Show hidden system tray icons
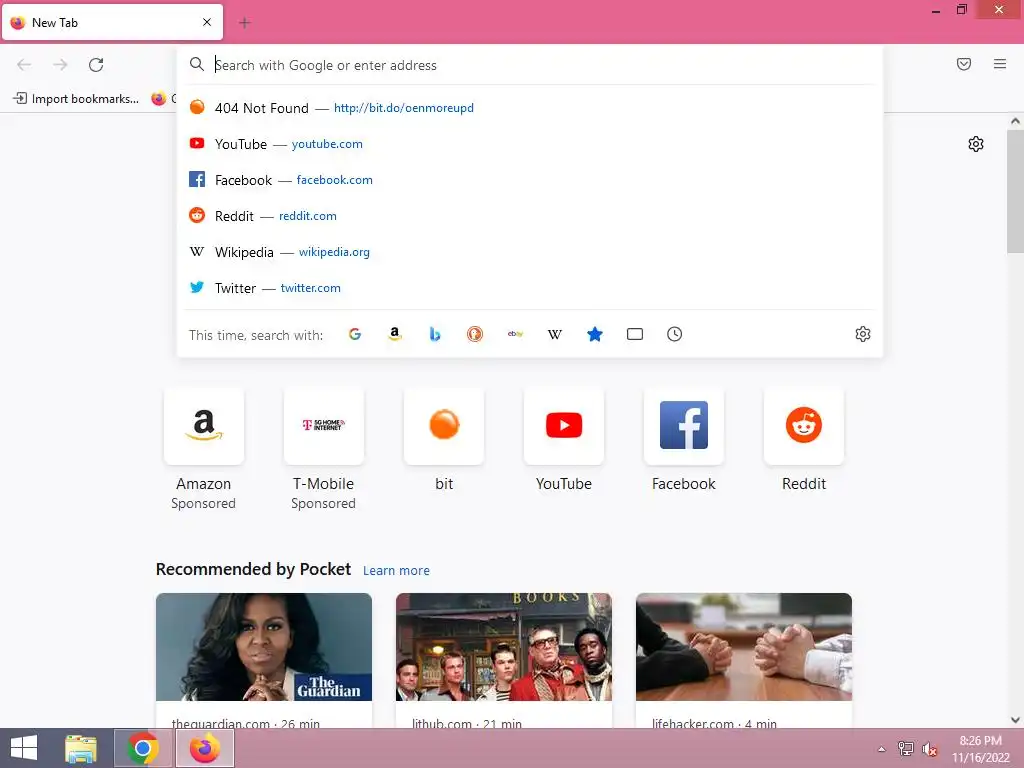 [882, 749]
